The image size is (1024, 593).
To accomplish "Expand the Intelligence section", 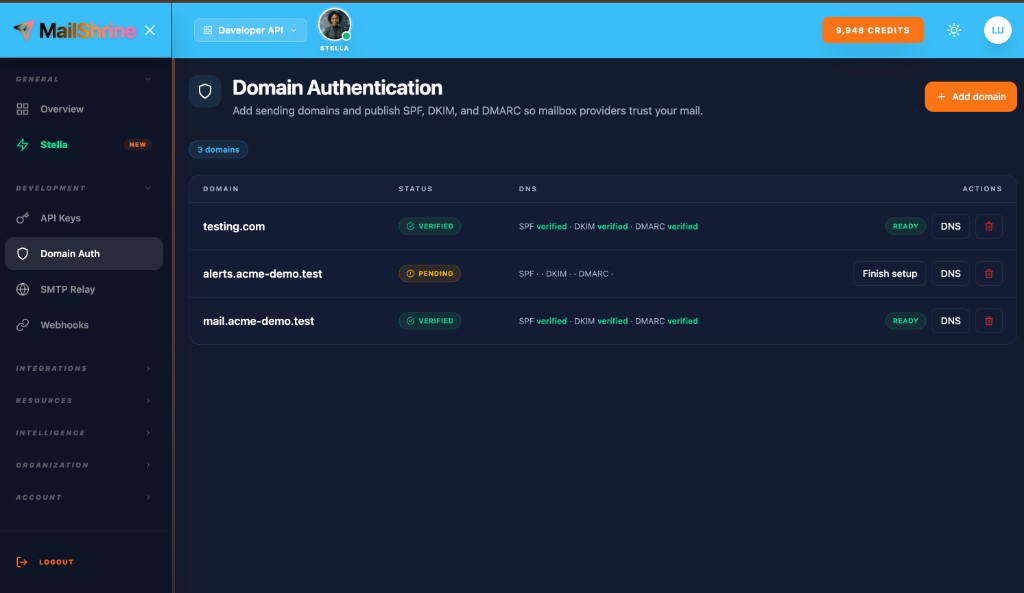I will 84,432.
